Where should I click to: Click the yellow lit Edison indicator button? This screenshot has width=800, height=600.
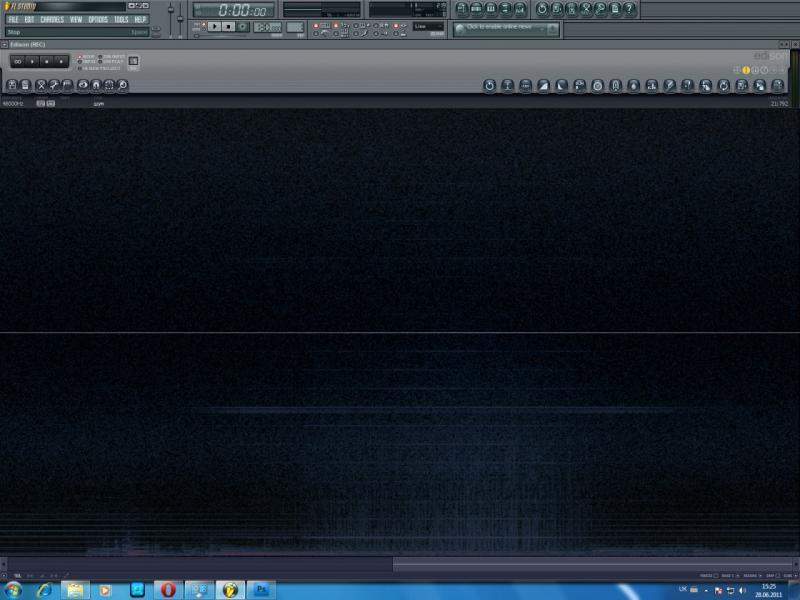click(746, 70)
